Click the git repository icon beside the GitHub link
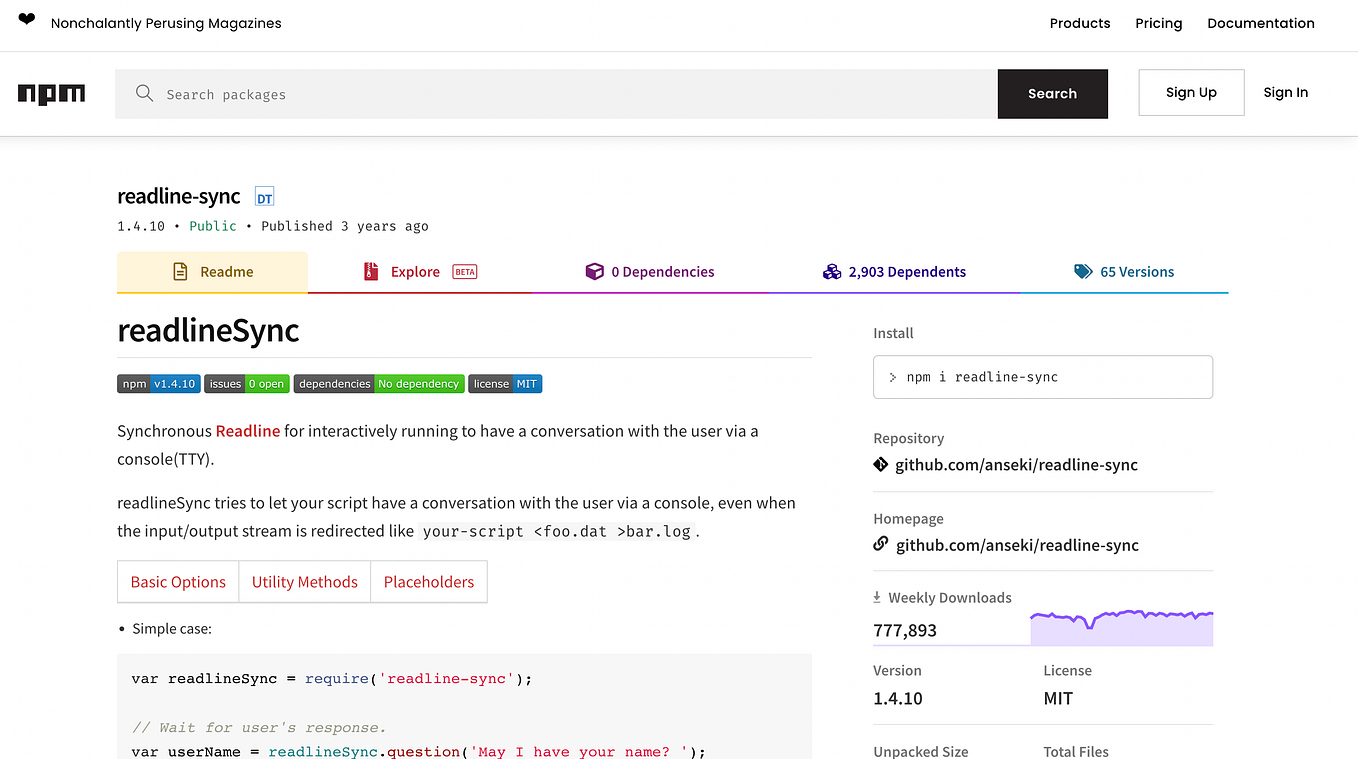 click(880, 464)
